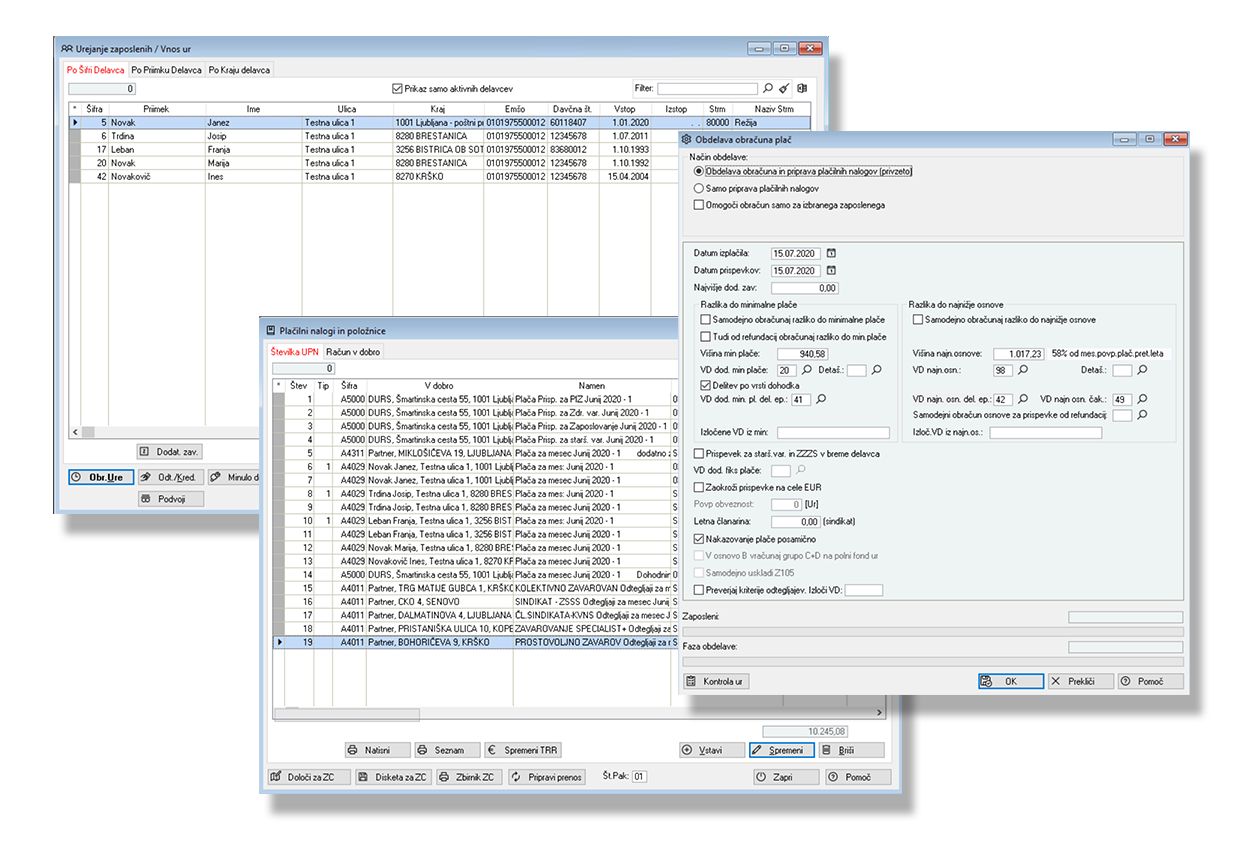Image resolution: width=1242 pixels, height=851 pixels.
Task: Click Dodat. zav. button
Action: click(x=170, y=451)
